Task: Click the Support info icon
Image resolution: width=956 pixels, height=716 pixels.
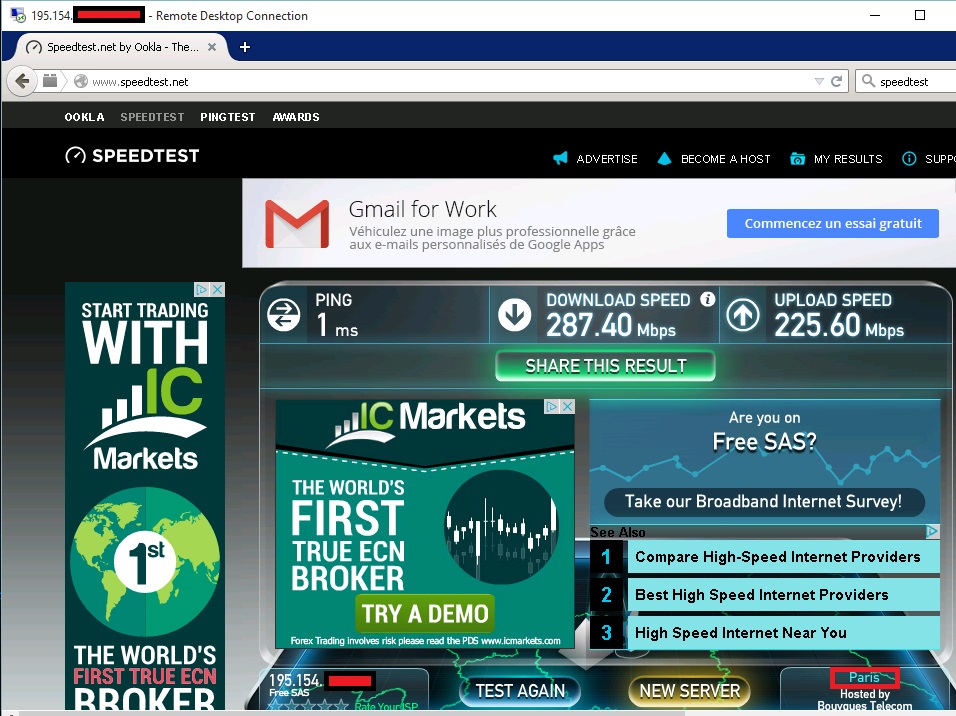Action: [908, 158]
